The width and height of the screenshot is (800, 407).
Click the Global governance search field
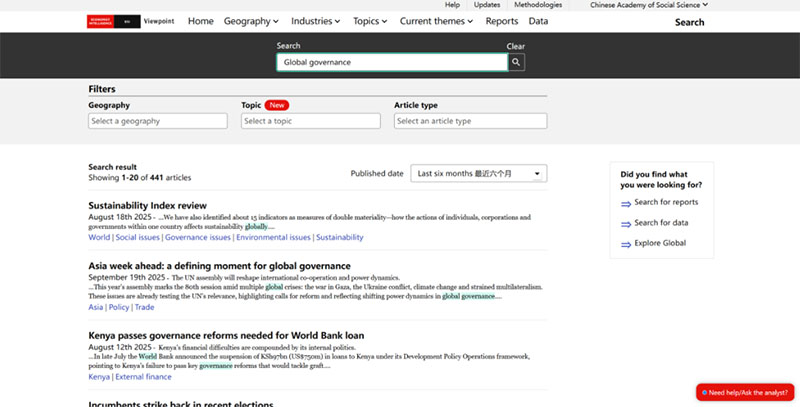tap(391, 62)
